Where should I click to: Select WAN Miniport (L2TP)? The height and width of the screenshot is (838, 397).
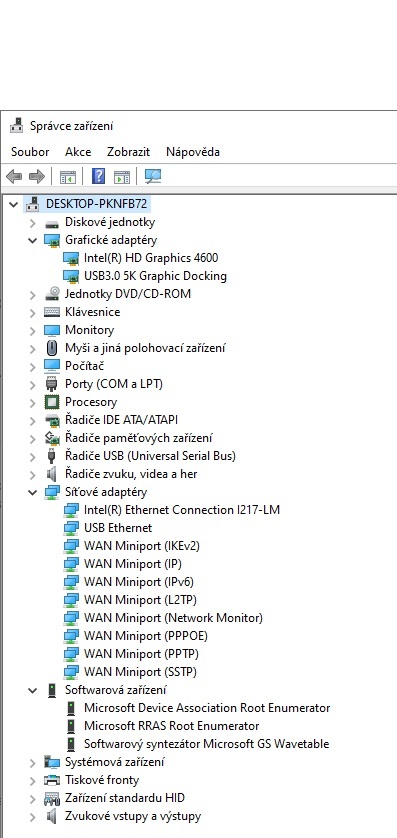click(141, 600)
